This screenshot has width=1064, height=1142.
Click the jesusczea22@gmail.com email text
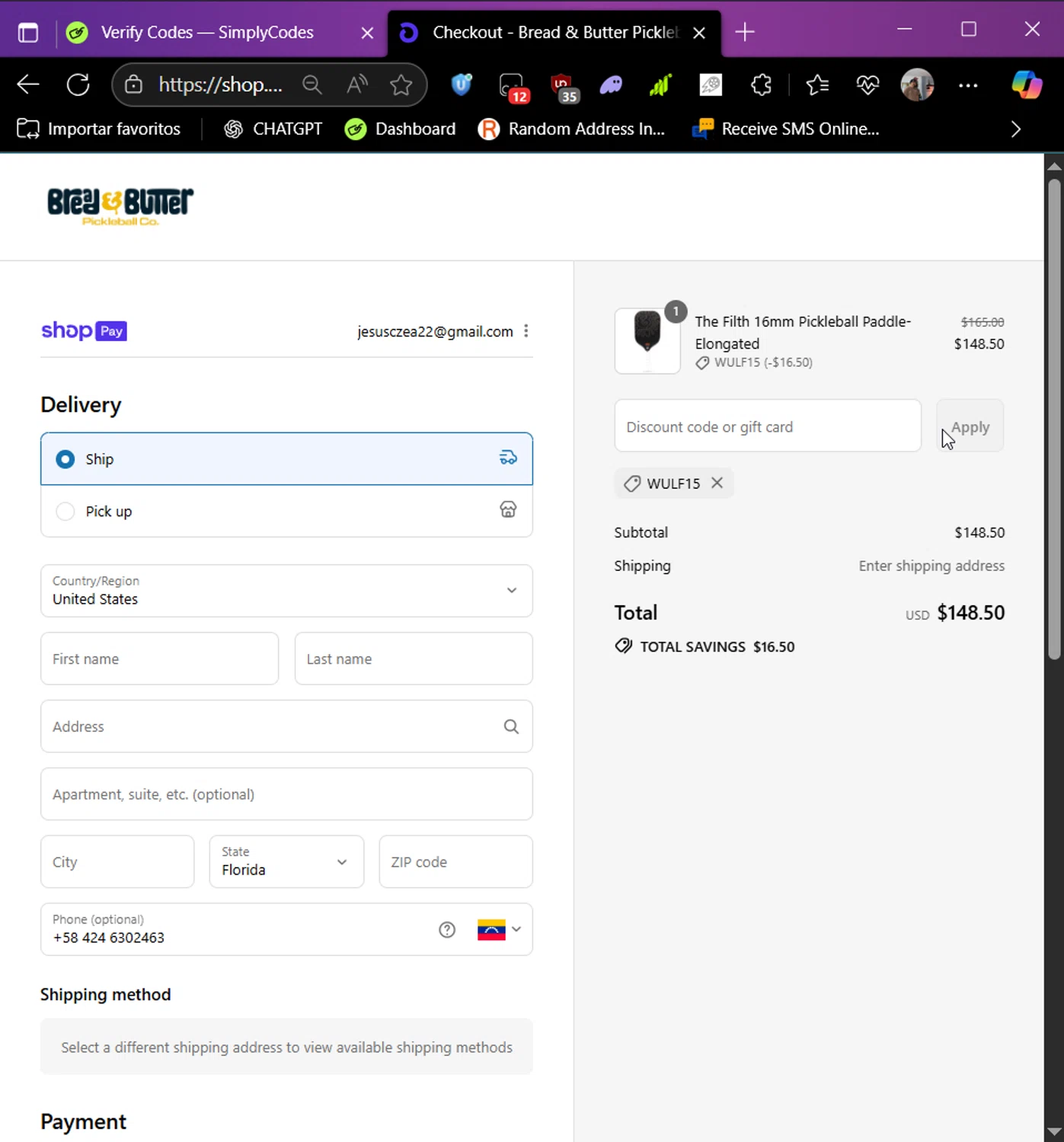[x=435, y=331]
